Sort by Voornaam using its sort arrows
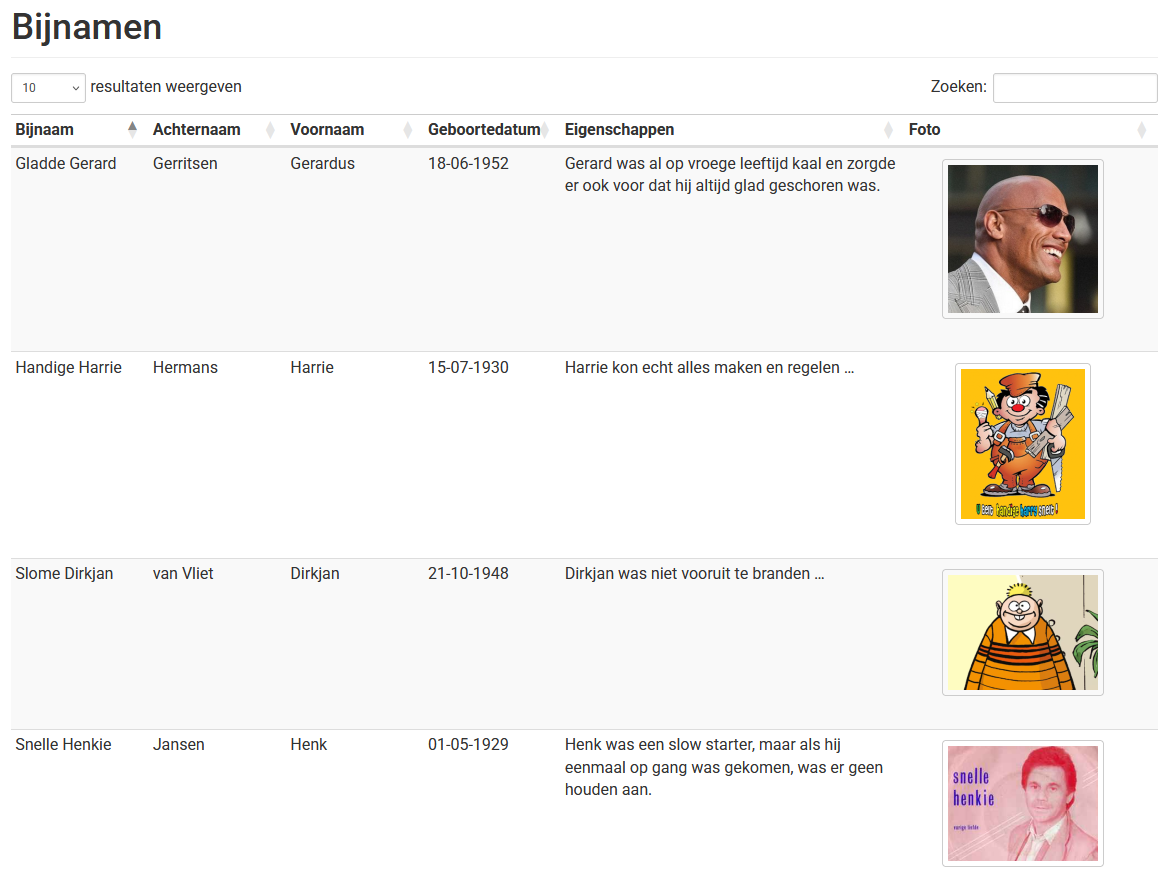This screenshot has height=885, width=1165. tap(407, 130)
